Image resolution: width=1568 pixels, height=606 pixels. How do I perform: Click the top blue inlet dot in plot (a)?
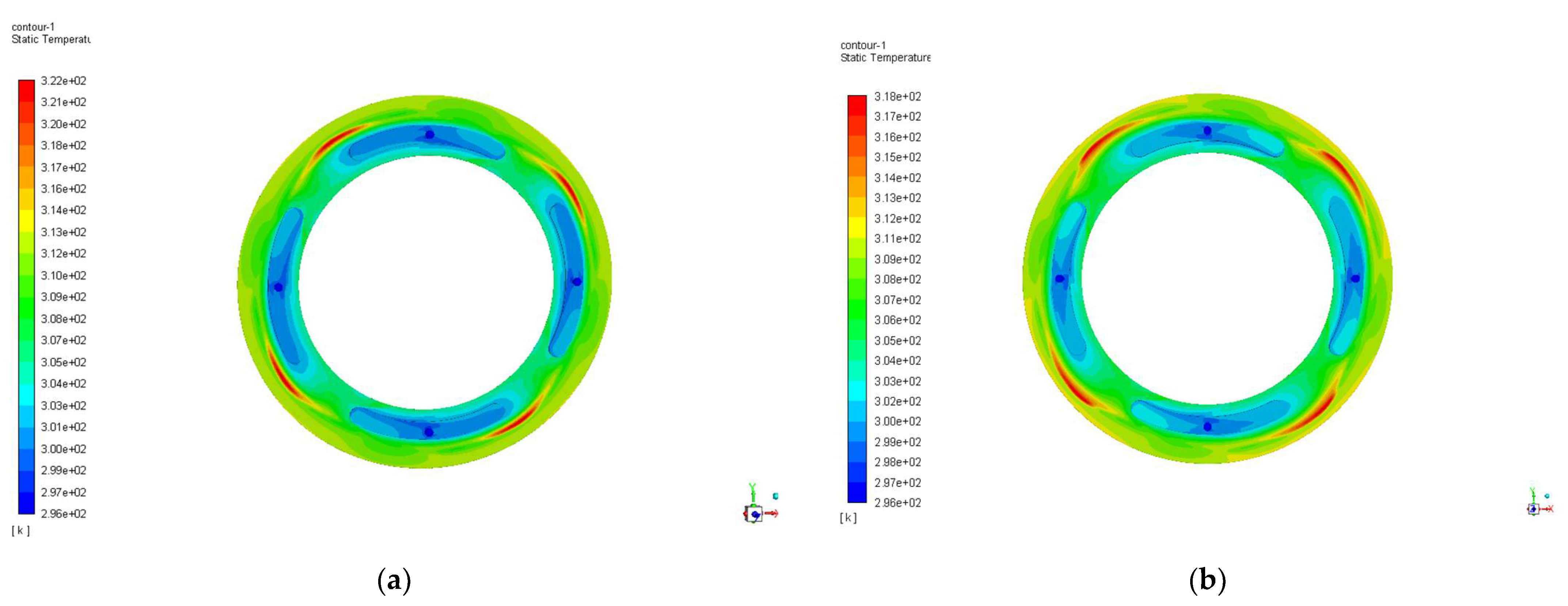tap(430, 134)
